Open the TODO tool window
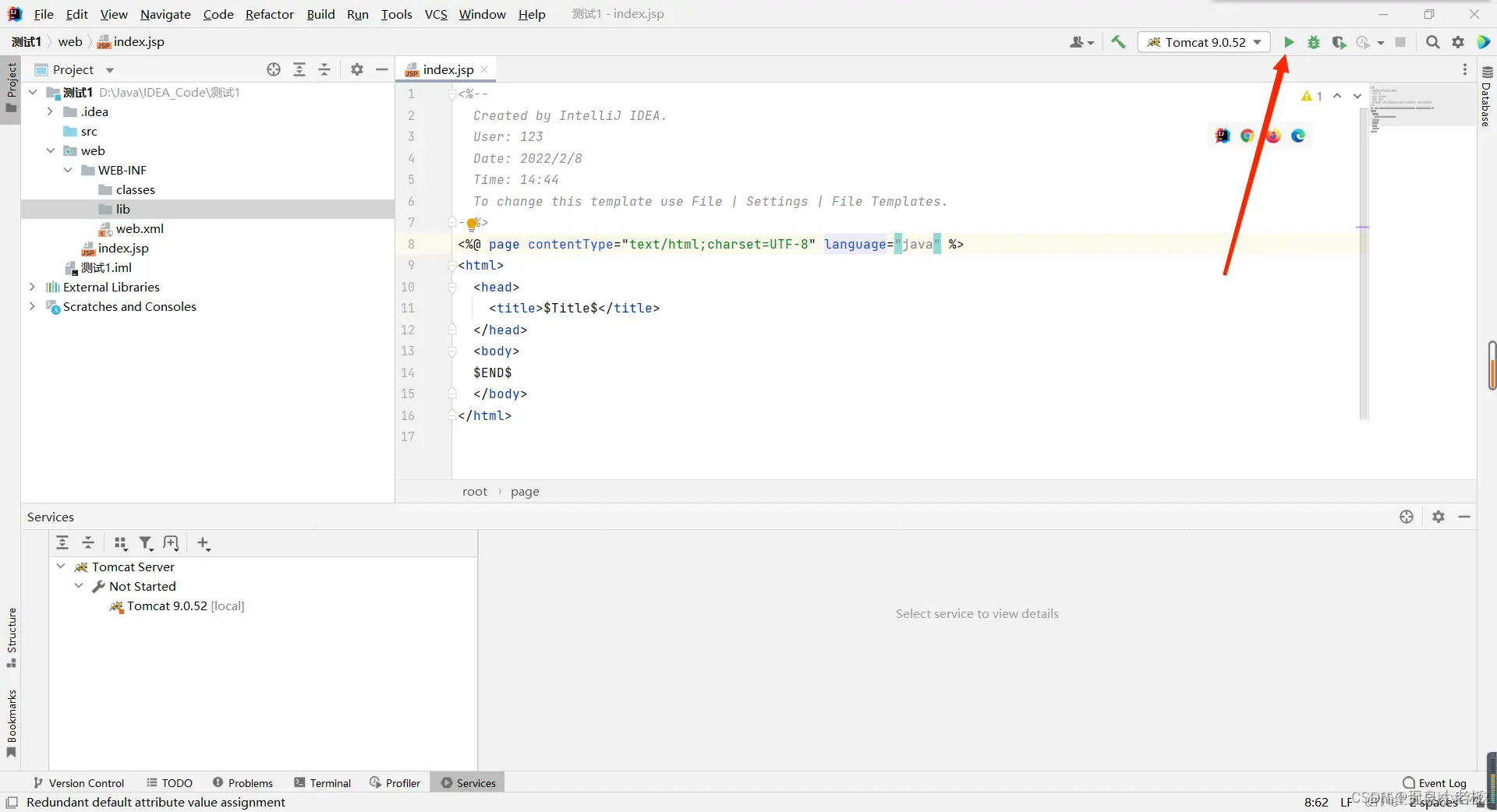1497x812 pixels. [169, 783]
